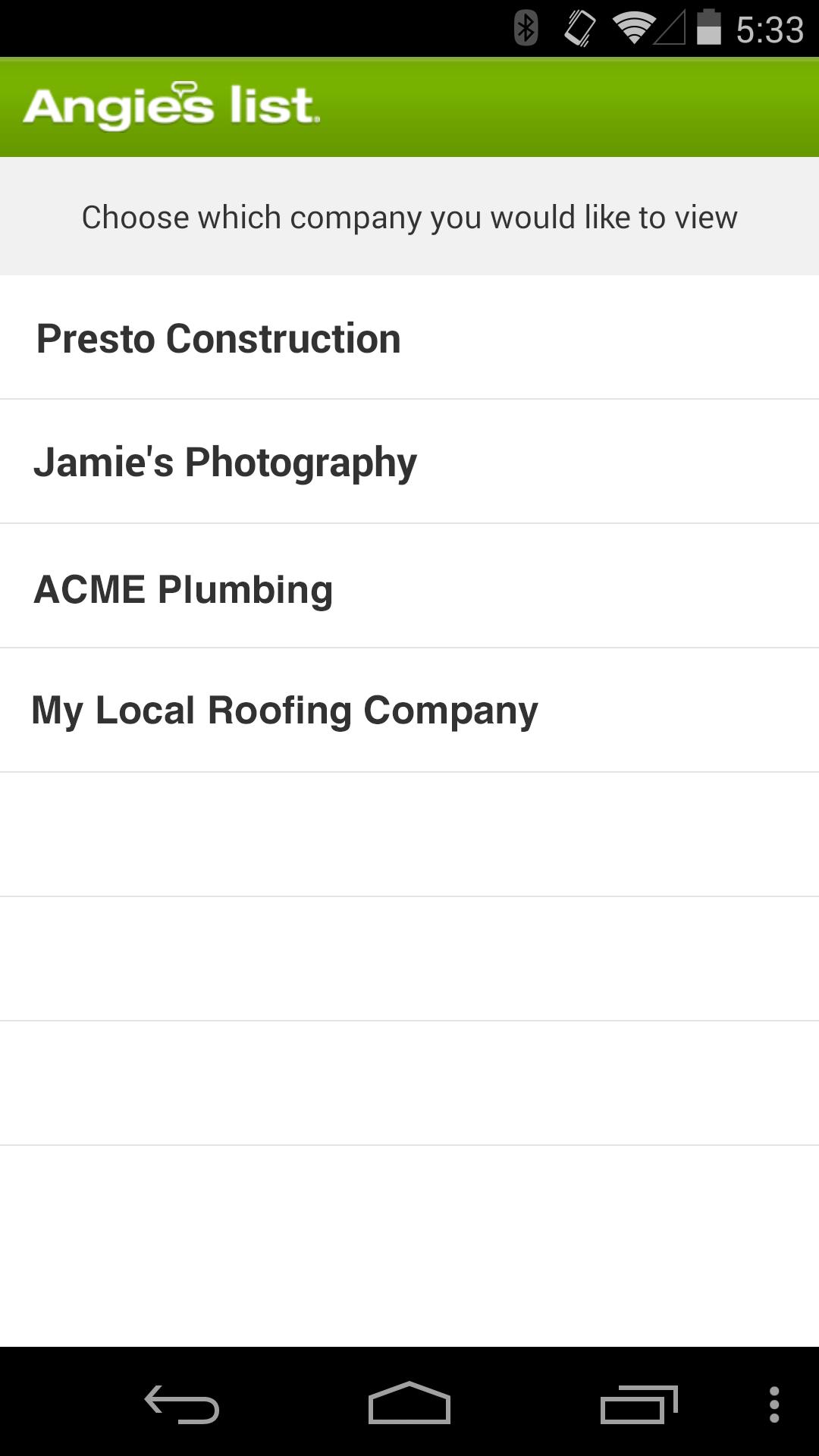Tap the cellular signal triangle icon
The width and height of the screenshot is (819, 1456).
(670, 29)
